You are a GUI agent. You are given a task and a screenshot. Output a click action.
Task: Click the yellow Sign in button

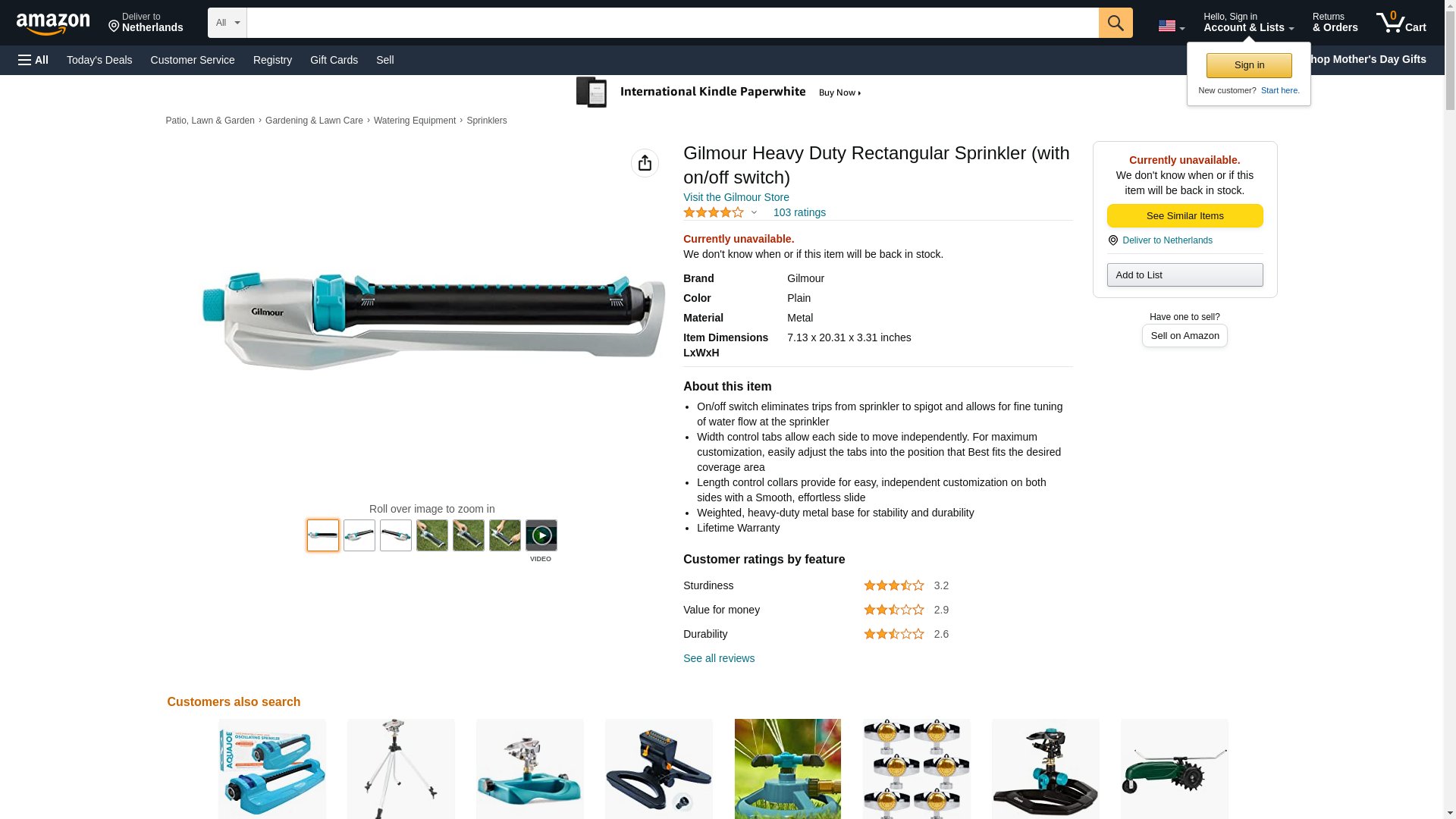tap(1249, 65)
